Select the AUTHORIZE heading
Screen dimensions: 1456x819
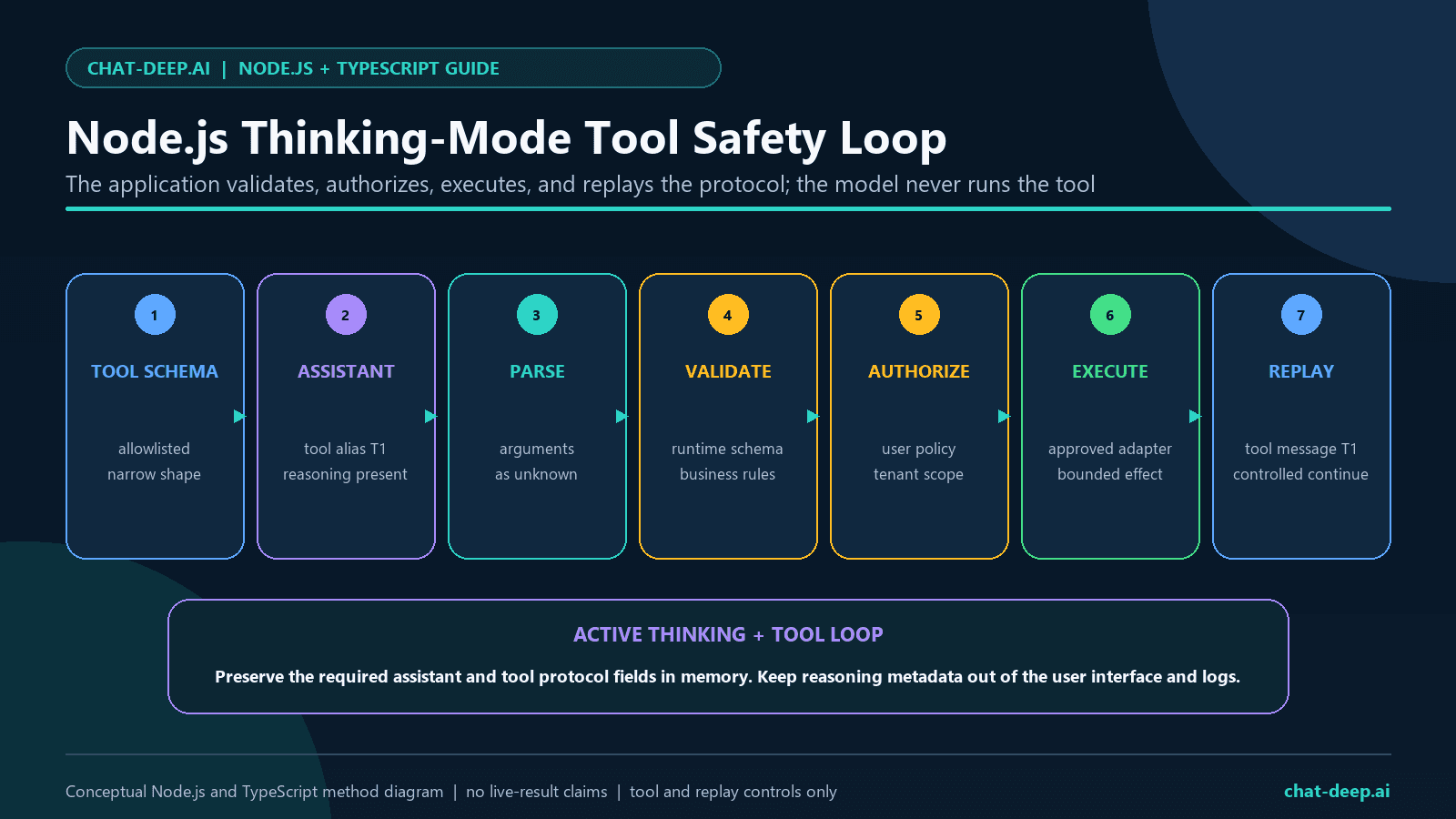[919, 371]
